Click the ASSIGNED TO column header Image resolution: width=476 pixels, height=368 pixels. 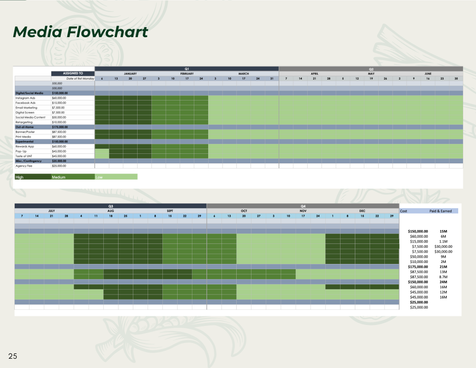[73, 73]
